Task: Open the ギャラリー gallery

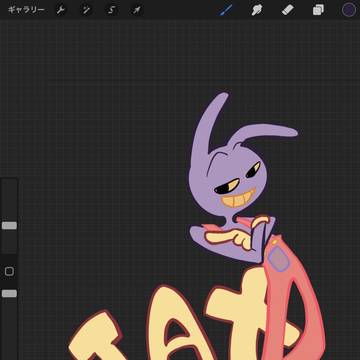Action: pyautogui.click(x=26, y=10)
